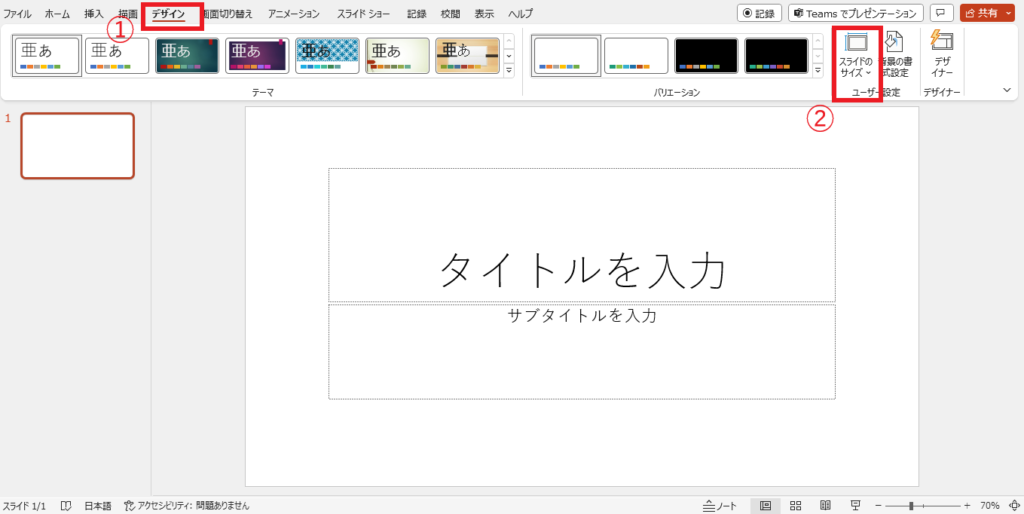Open the 表示 ribbon tab
The width and height of the screenshot is (1024, 514).
(485, 14)
